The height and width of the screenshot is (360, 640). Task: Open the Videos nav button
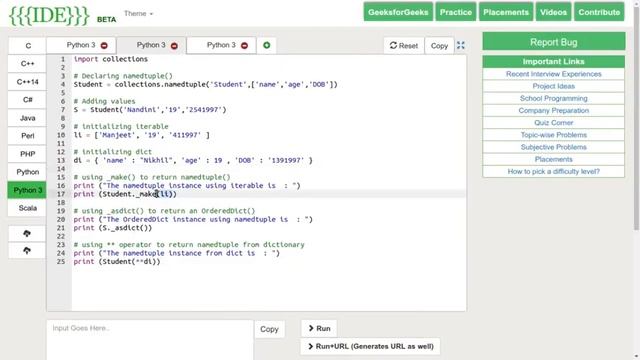pos(553,12)
